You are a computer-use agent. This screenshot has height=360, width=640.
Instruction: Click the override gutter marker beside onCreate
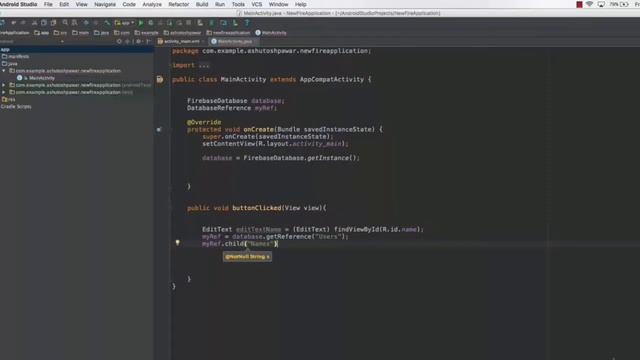[x=159, y=129]
